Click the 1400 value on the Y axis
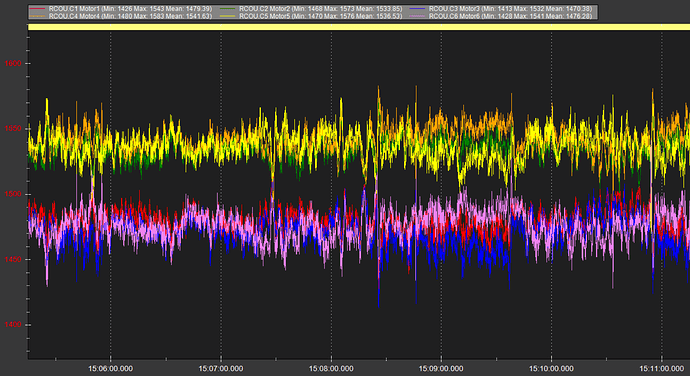 (13, 324)
